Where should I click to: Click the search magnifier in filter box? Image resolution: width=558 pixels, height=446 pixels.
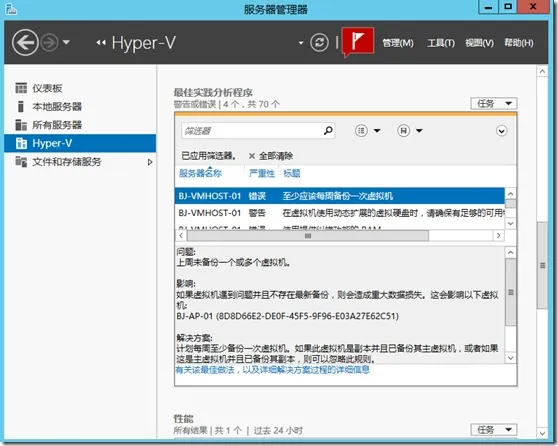click(328, 131)
